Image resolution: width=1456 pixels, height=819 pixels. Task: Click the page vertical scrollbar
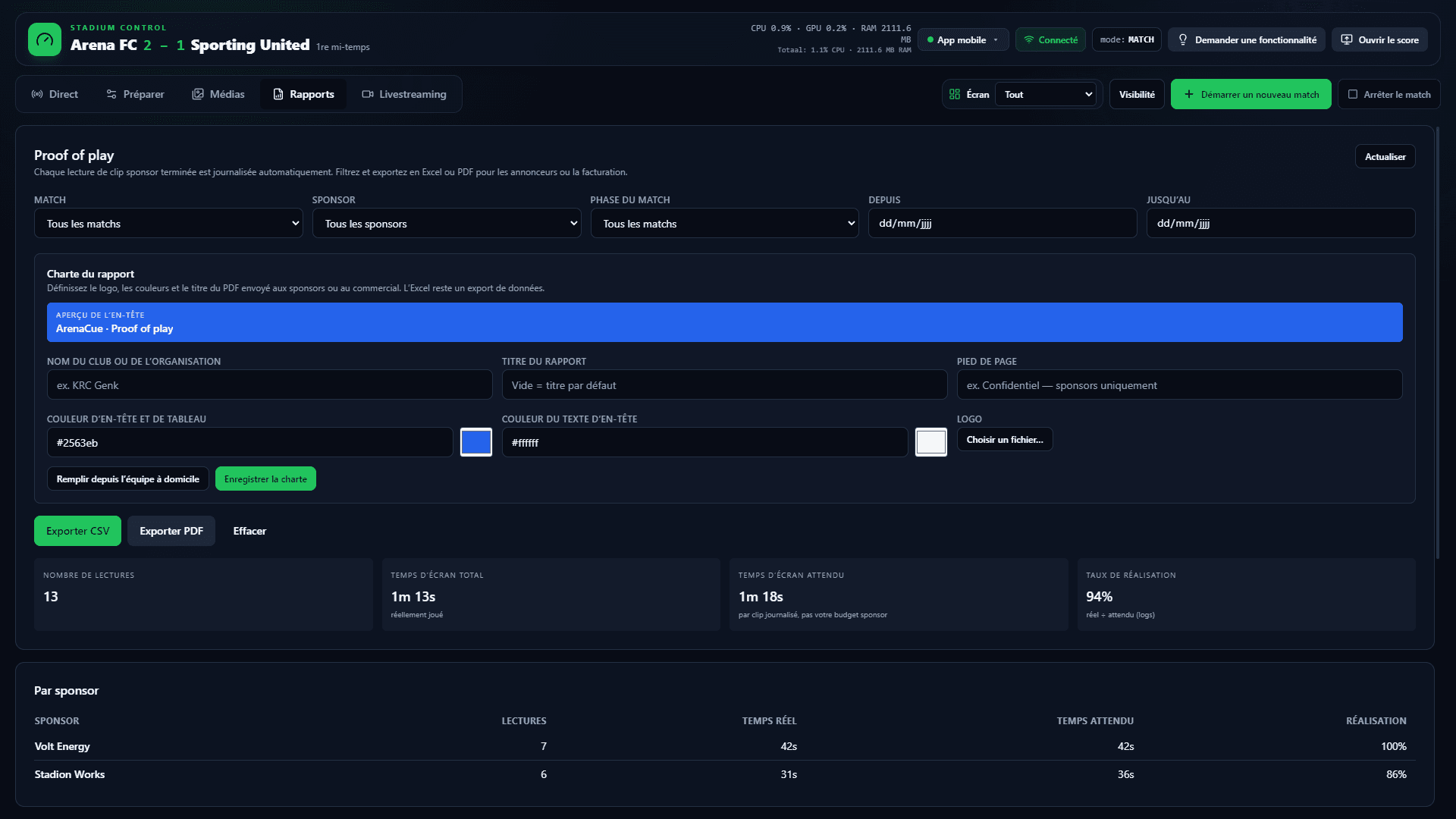tap(1437, 341)
